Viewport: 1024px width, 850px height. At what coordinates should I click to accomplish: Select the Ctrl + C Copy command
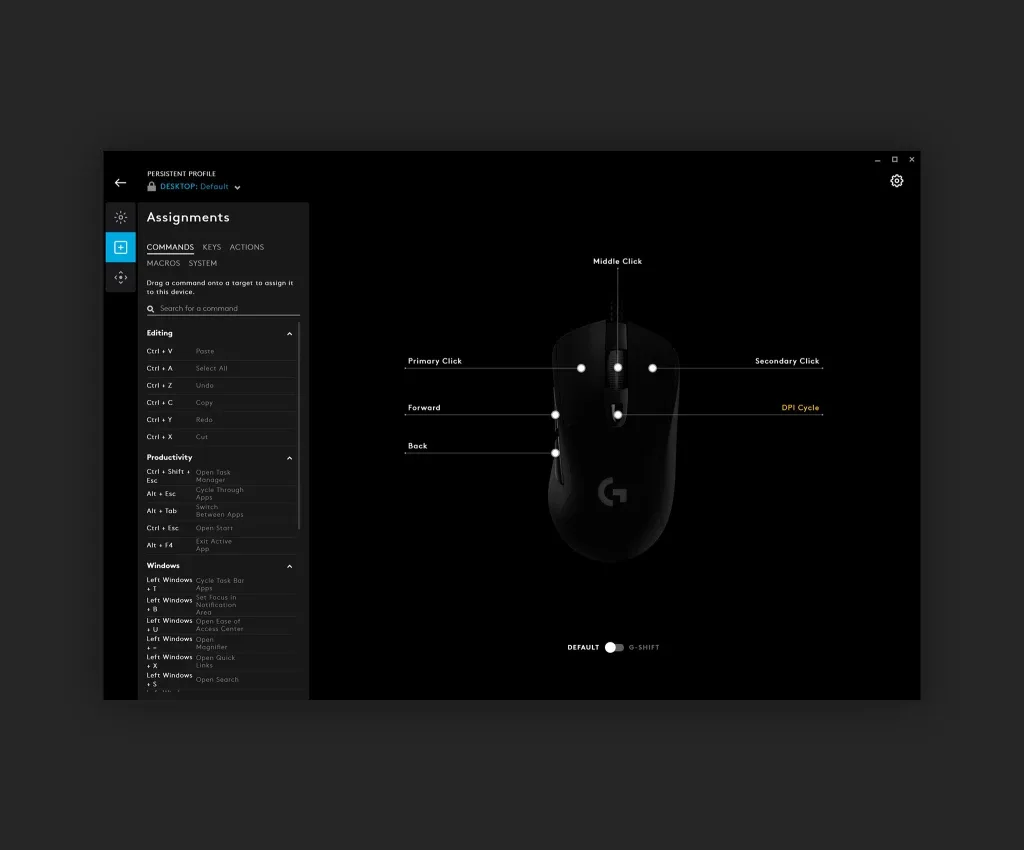tap(220, 403)
